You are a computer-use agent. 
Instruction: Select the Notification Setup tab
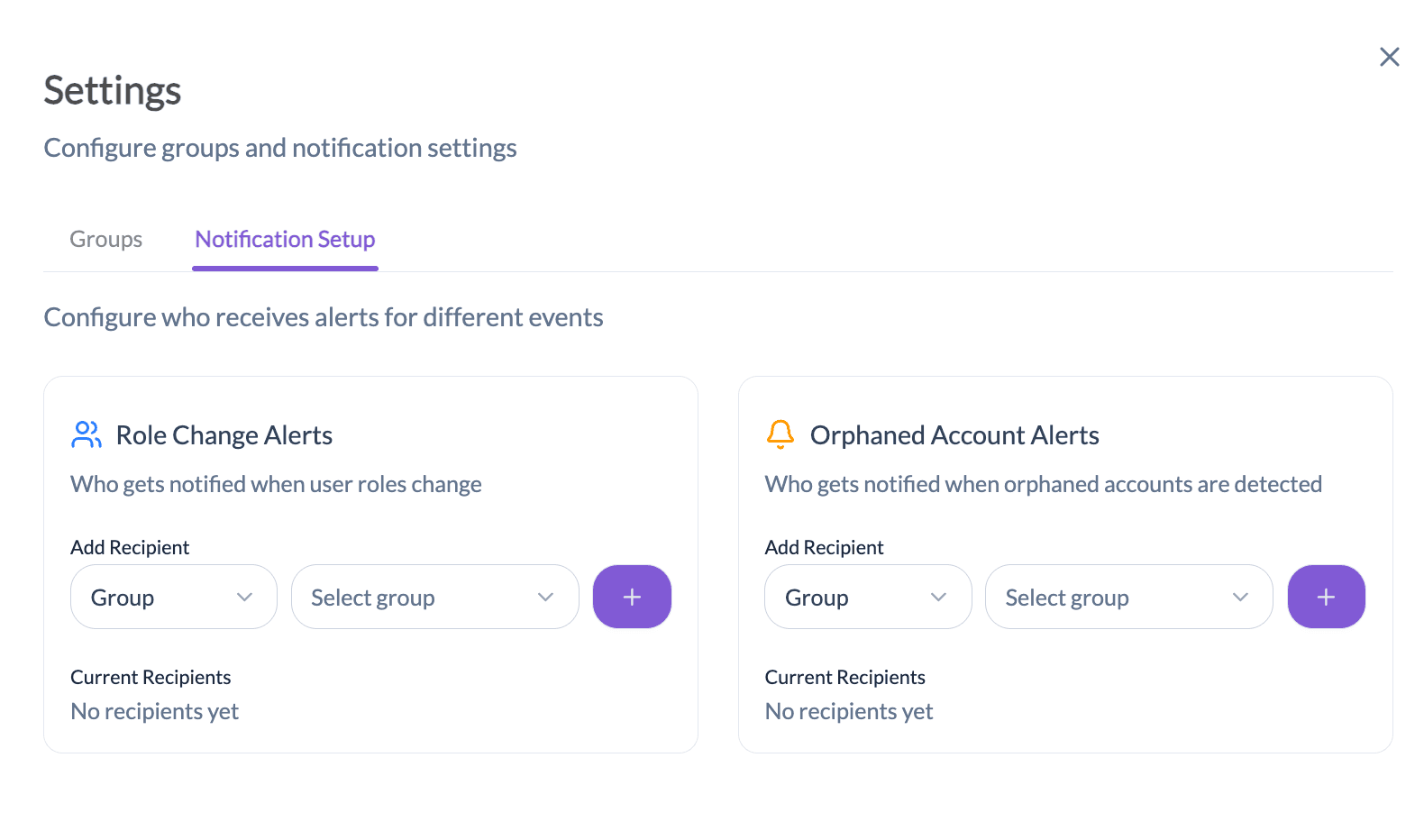285,240
